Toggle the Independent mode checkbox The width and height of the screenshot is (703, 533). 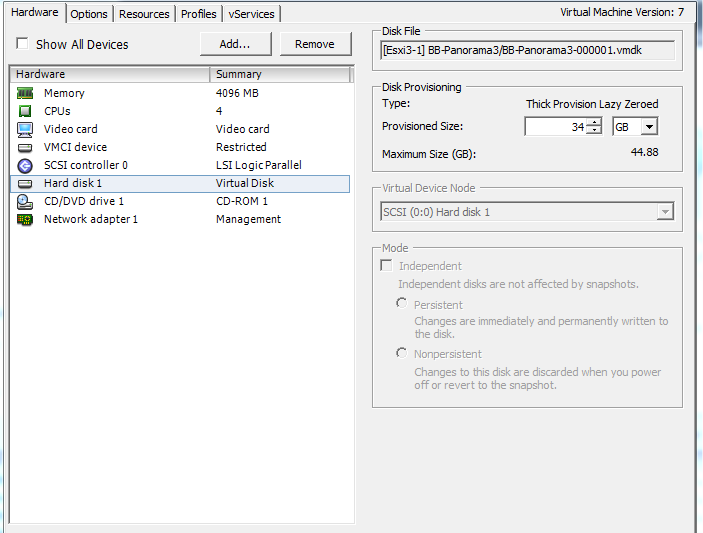tap(387, 266)
